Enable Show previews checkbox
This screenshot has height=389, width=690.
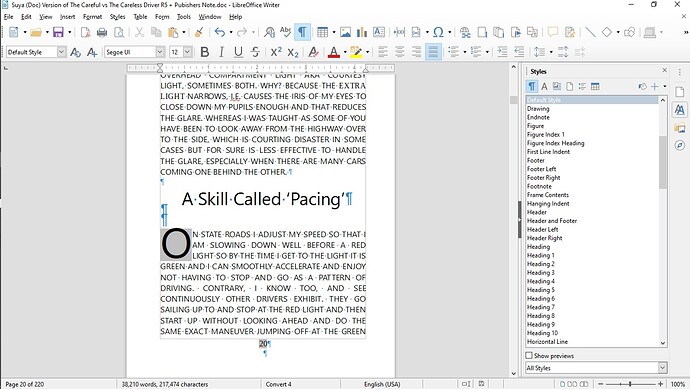pyautogui.click(x=529, y=355)
